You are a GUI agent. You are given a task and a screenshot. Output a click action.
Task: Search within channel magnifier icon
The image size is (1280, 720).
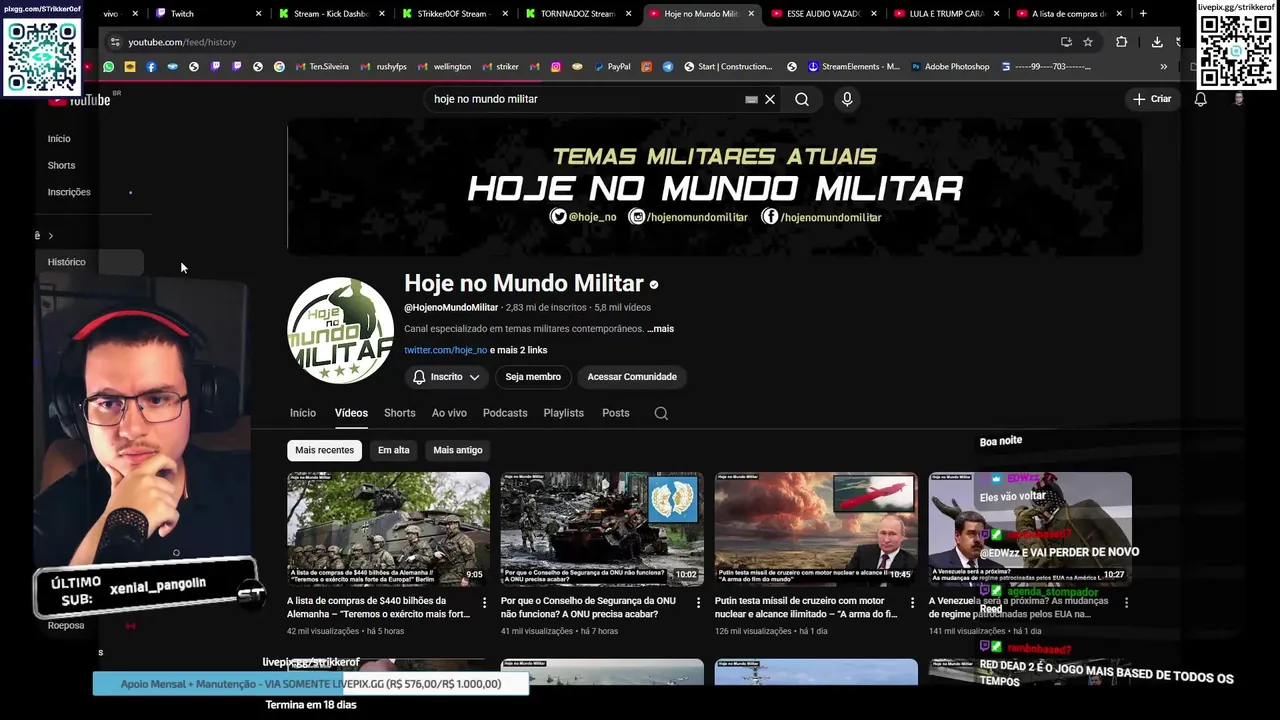661,413
